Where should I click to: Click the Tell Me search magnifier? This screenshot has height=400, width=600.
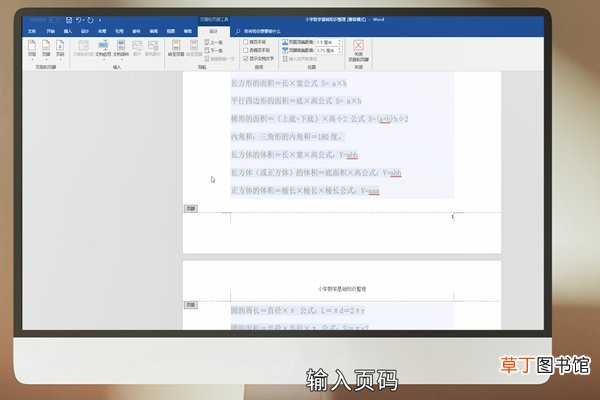(238, 31)
